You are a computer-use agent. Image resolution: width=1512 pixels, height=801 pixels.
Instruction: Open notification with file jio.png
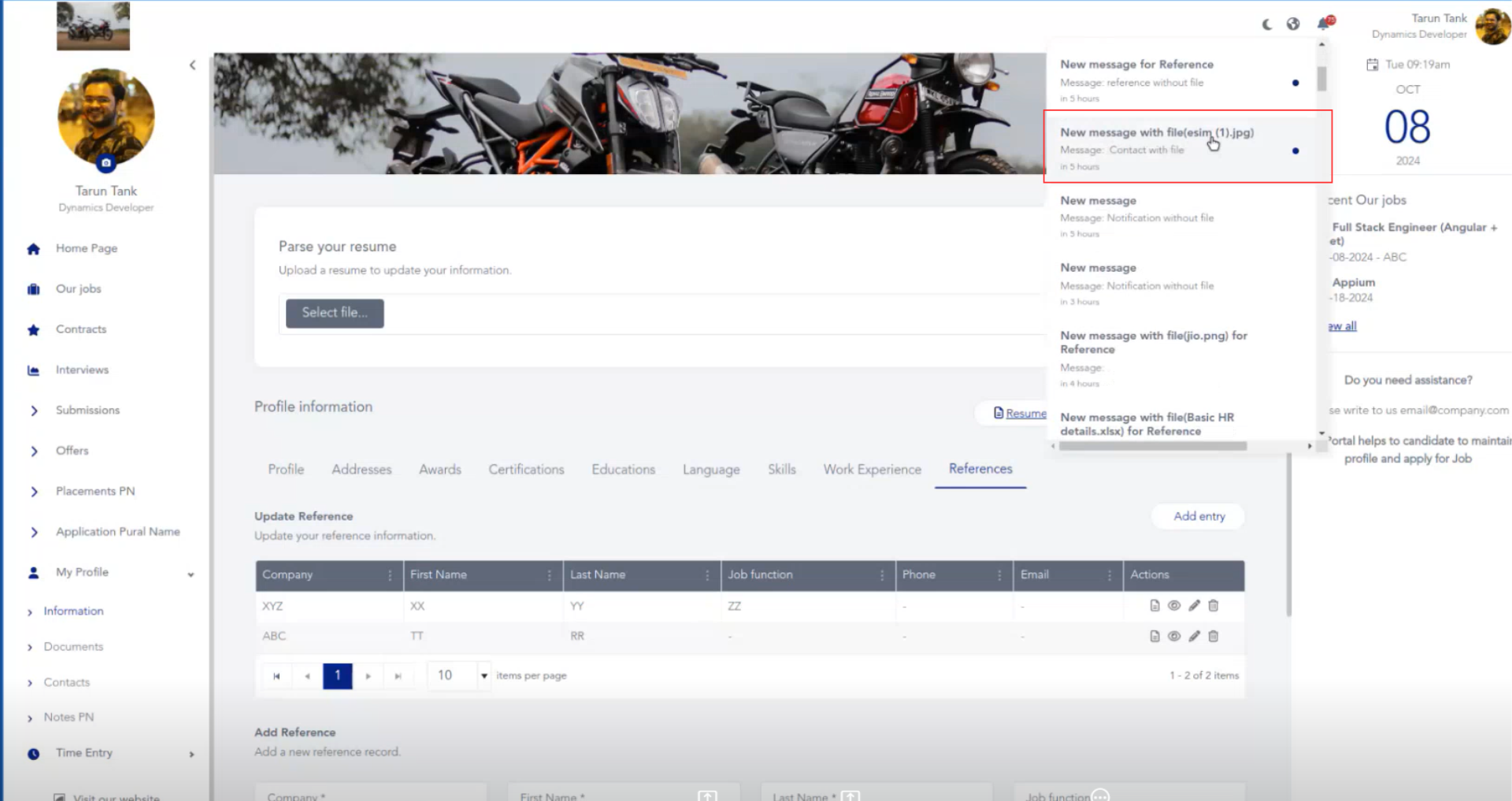coord(1180,358)
